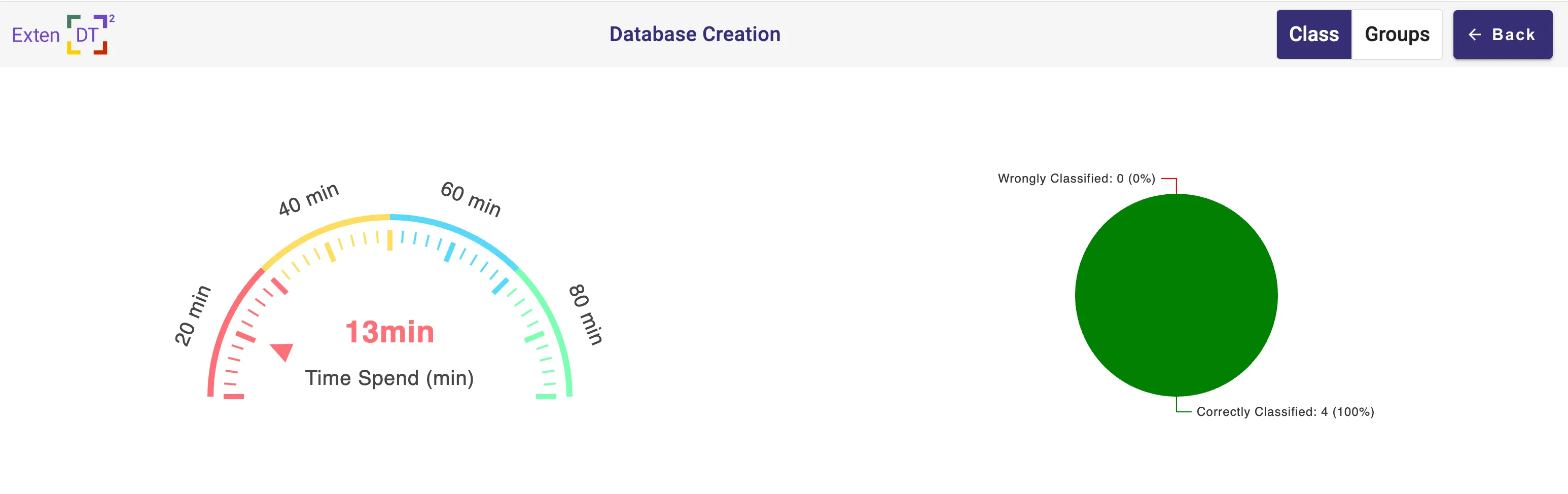Click the Database Creation page title
The height and width of the screenshot is (494, 1568).
click(695, 34)
